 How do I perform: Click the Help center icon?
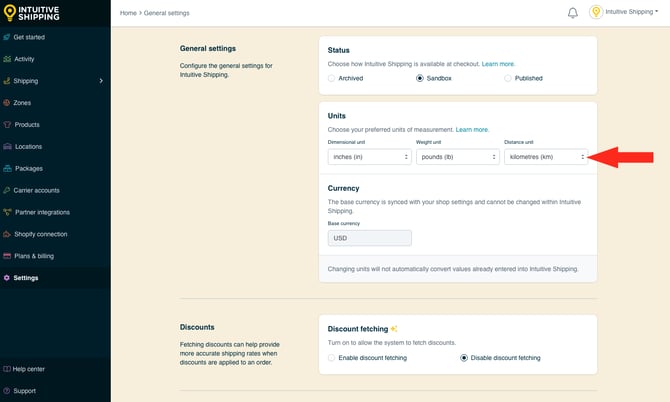(x=7, y=369)
